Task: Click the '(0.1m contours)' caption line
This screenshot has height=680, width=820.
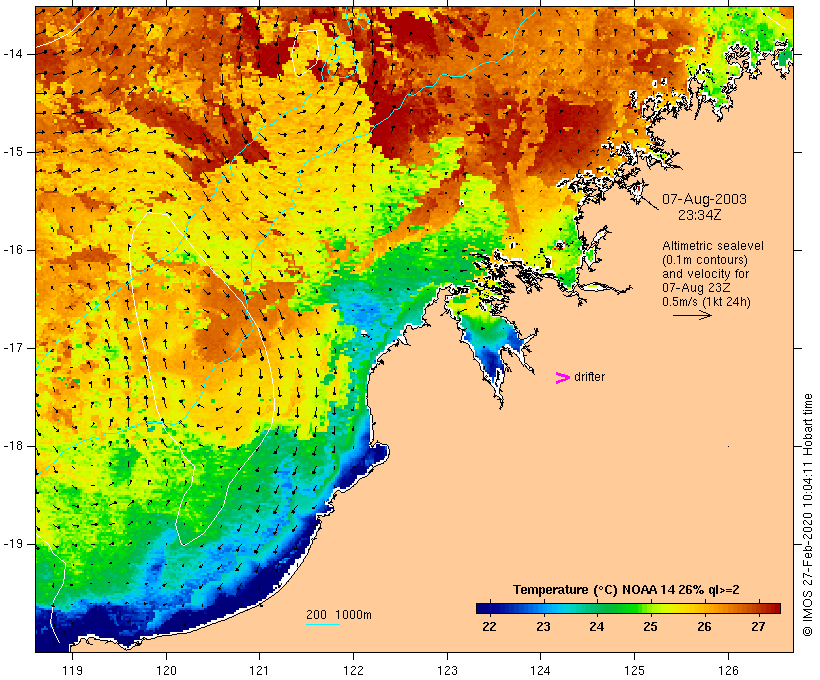Action: pos(704,260)
